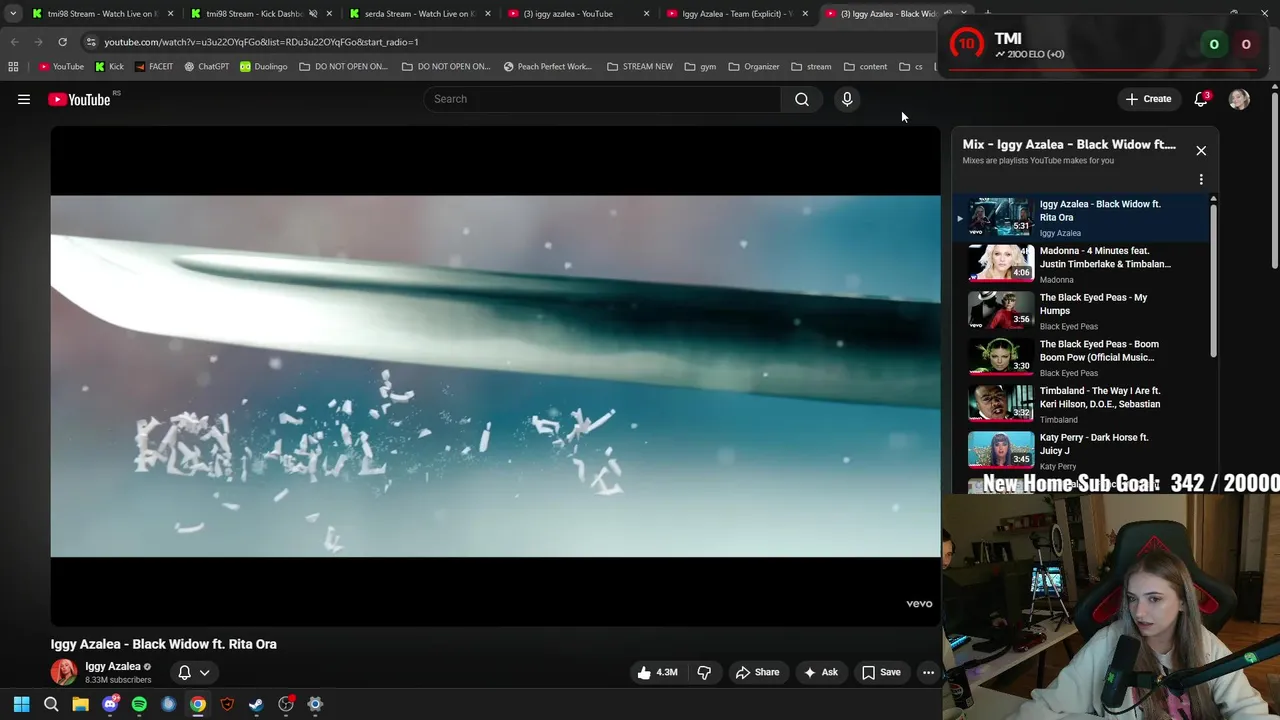This screenshot has height=720, width=1280.
Task: Save video to a playlist
Action: [x=881, y=672]
